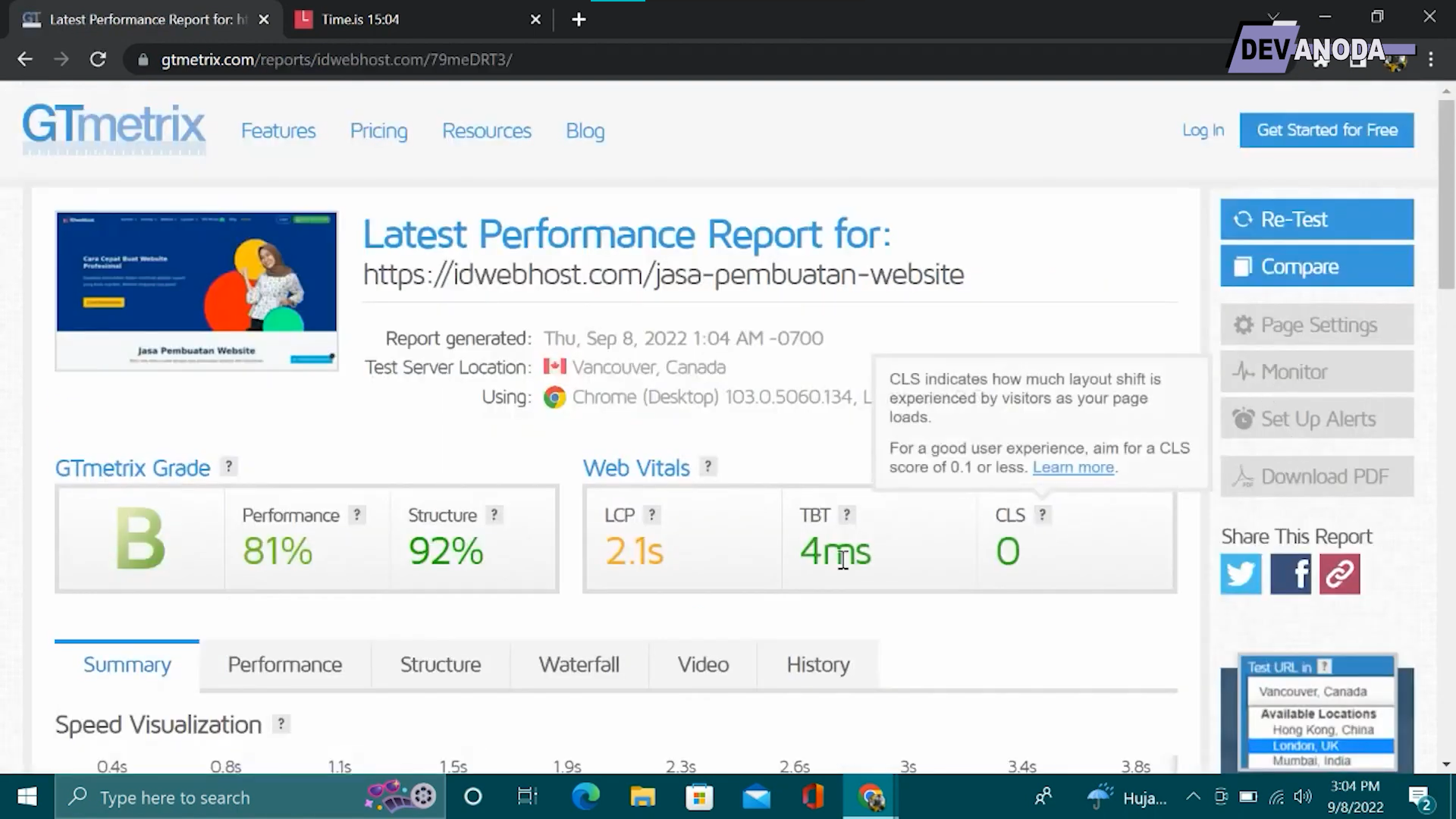Image resolution: width=1456 pixels, height=819 pixels.
Task: Click the Speed Visualization help icon
Action: pos(281,723)
